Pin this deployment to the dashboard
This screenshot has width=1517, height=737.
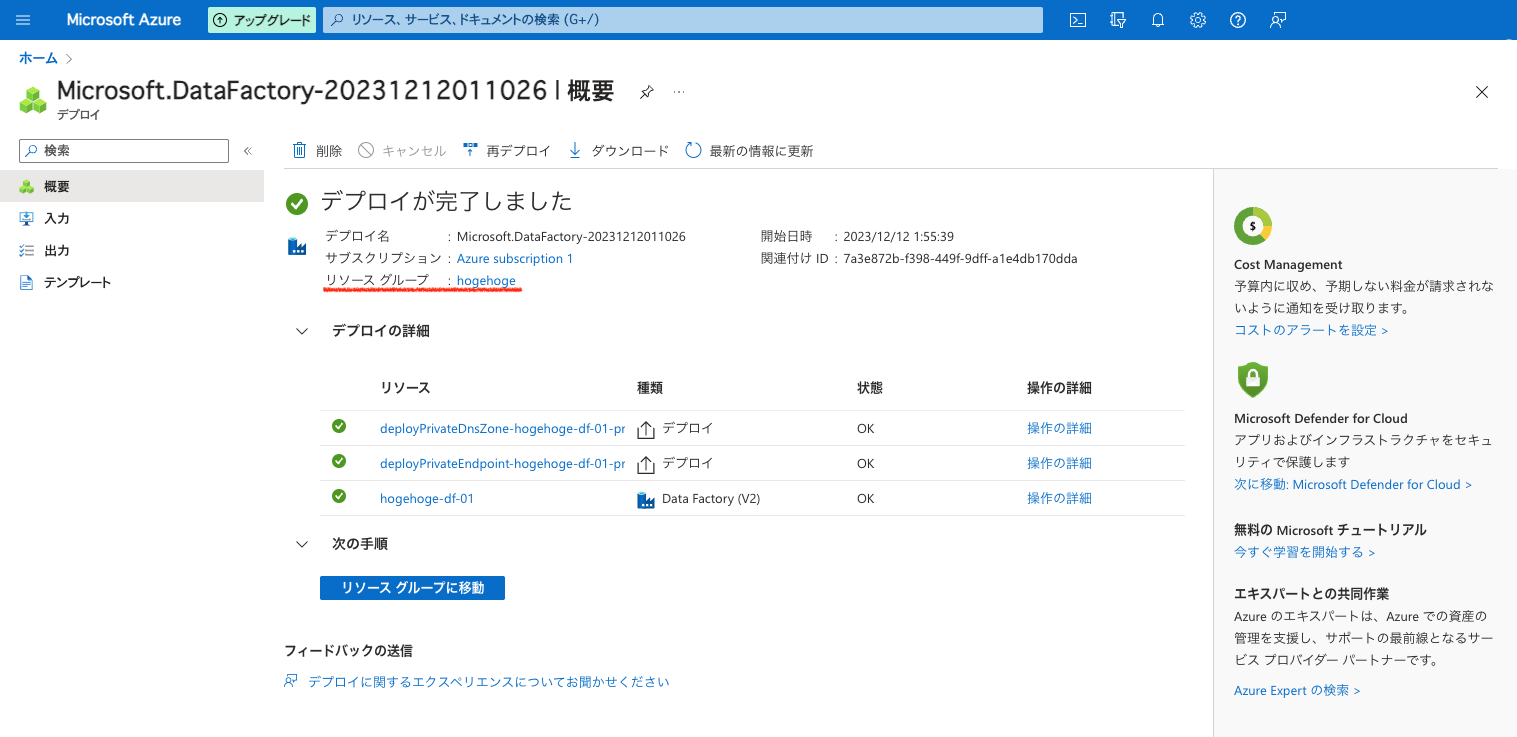coord(647,92)
